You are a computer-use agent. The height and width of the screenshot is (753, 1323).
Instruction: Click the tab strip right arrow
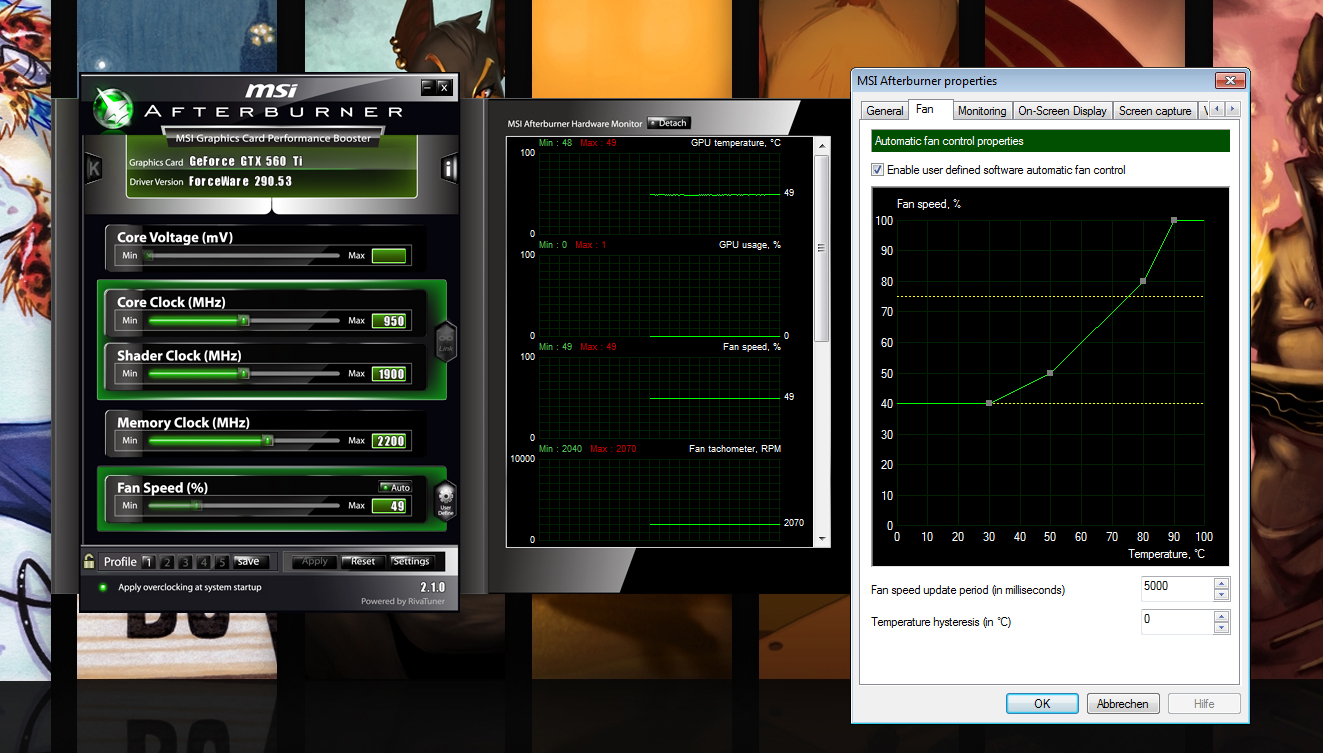(1232, 109)
